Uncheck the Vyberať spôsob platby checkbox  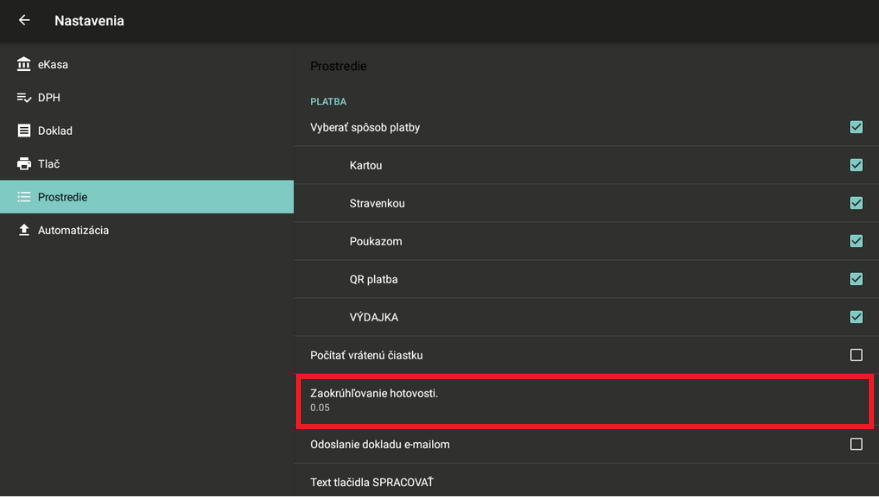pyautogui.click(x=856, y=127)
